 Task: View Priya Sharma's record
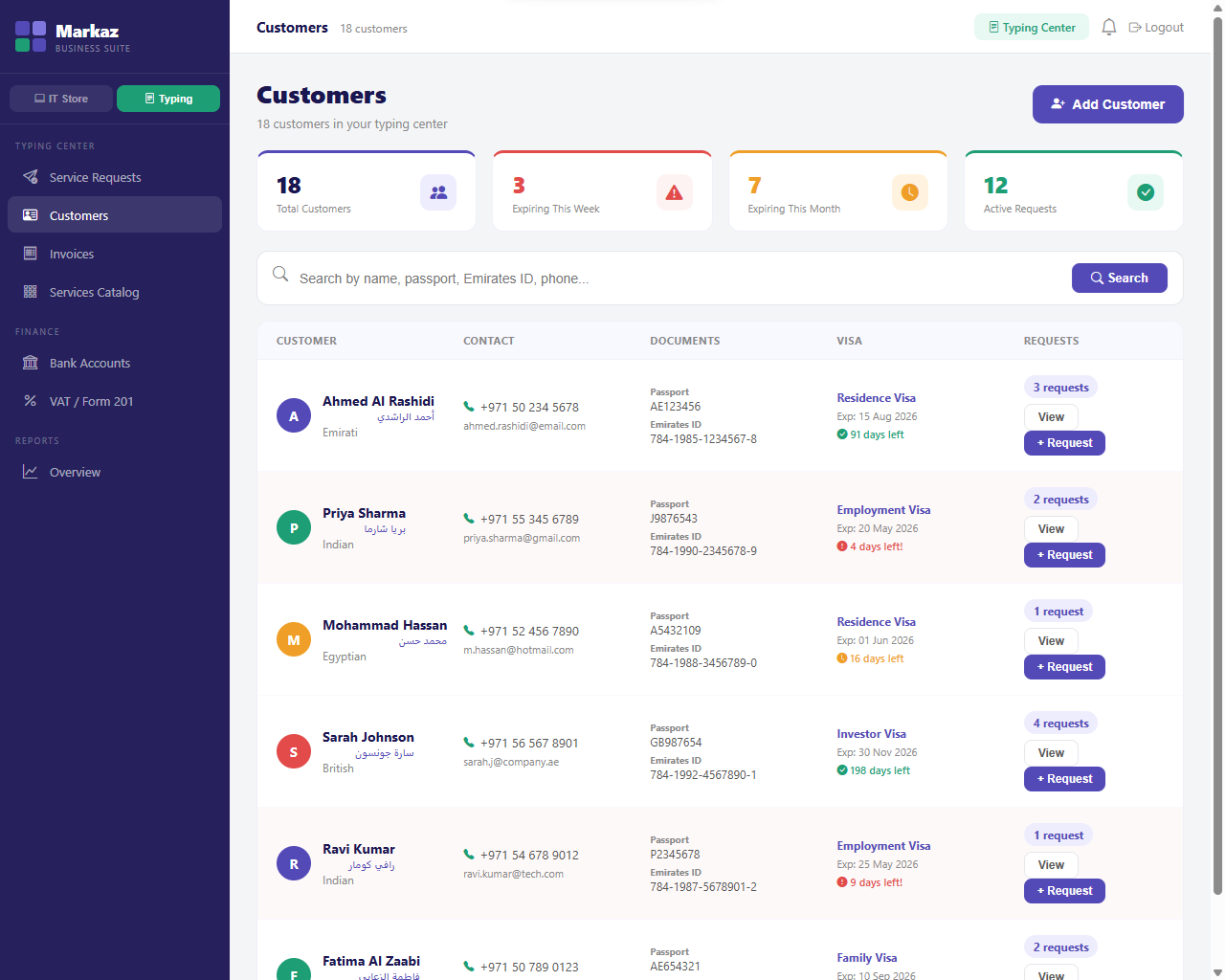pos(1051,529)
